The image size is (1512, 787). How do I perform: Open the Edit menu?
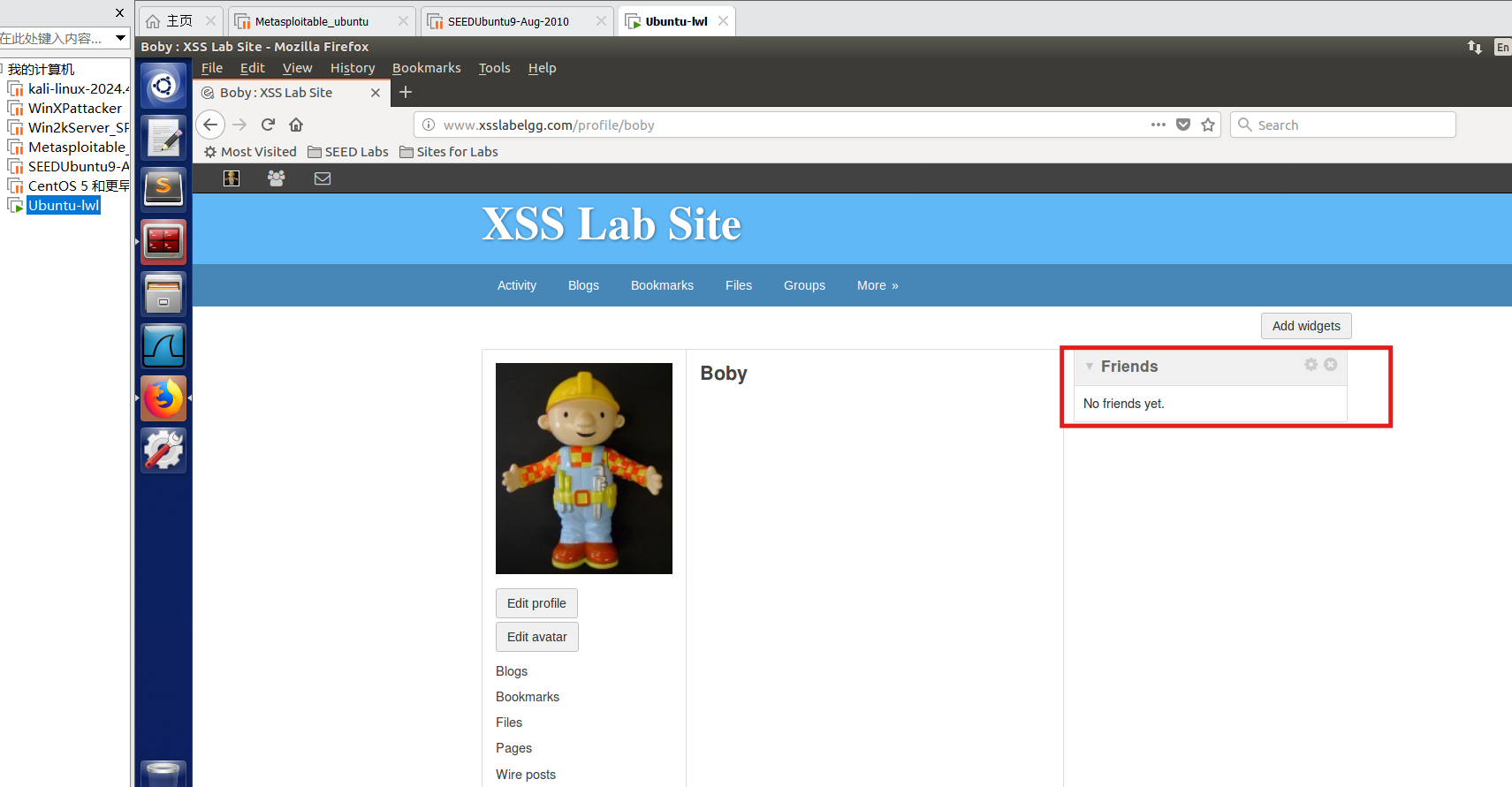pyautogui.click(x=253, y=68)
